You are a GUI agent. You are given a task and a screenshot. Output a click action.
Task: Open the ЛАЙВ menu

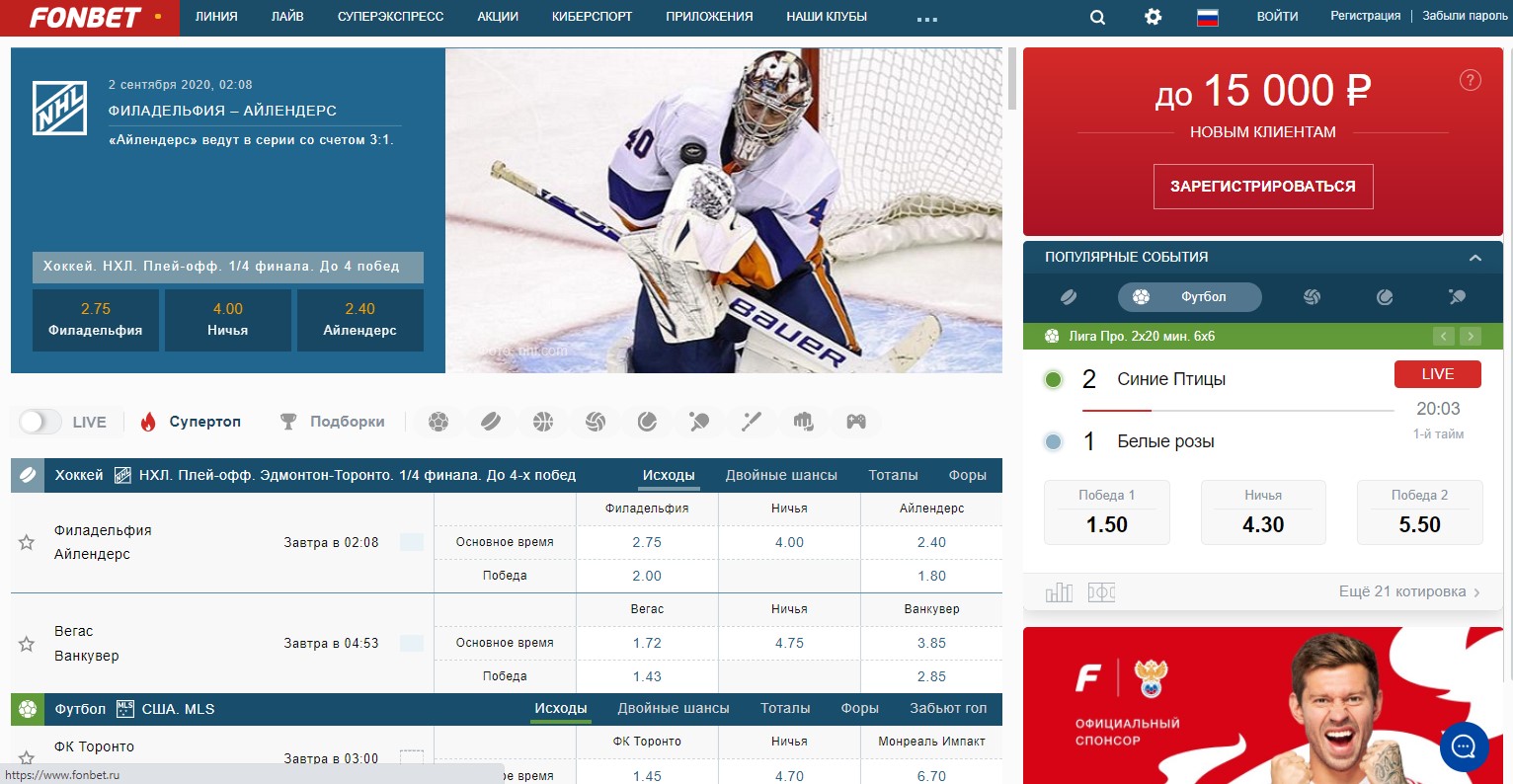[287, 17]
